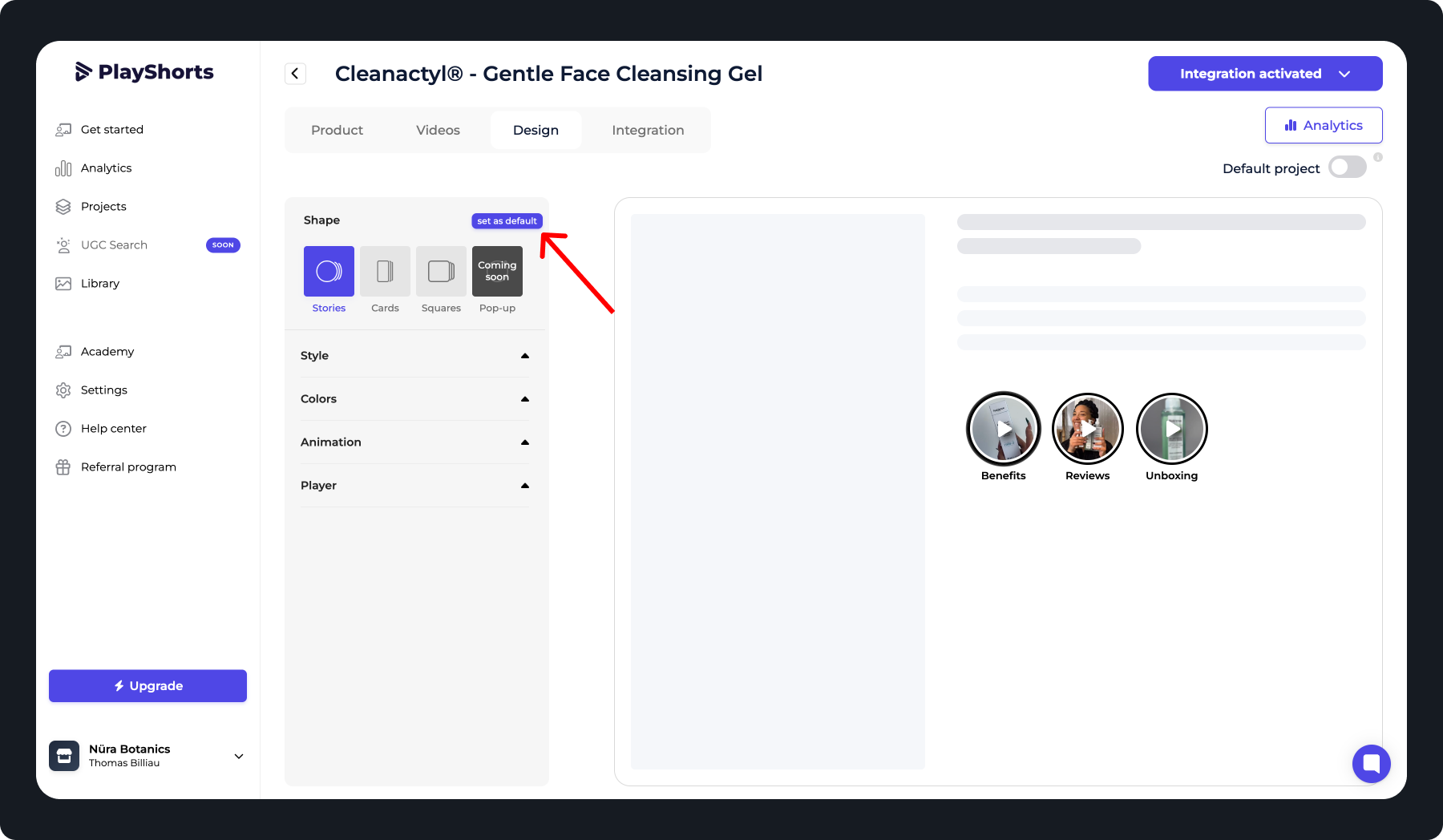This screenshot has height=840, width=1443.
Task: Click the Get started sidebar icon
Action: pyautogui.click(x=63, y=130)
